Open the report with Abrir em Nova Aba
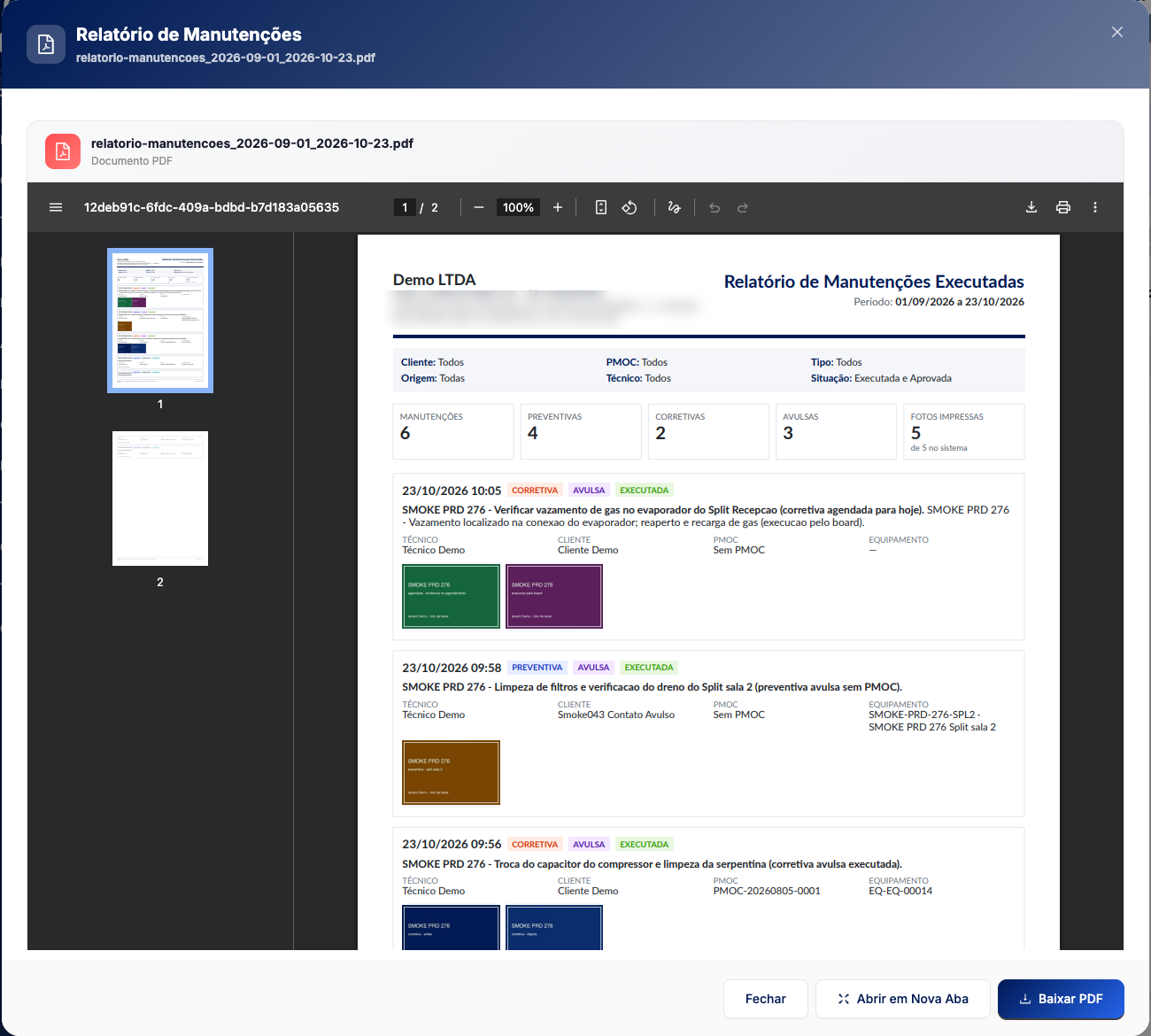This screenshot has width=1151, height=1036. pos(903,999)
